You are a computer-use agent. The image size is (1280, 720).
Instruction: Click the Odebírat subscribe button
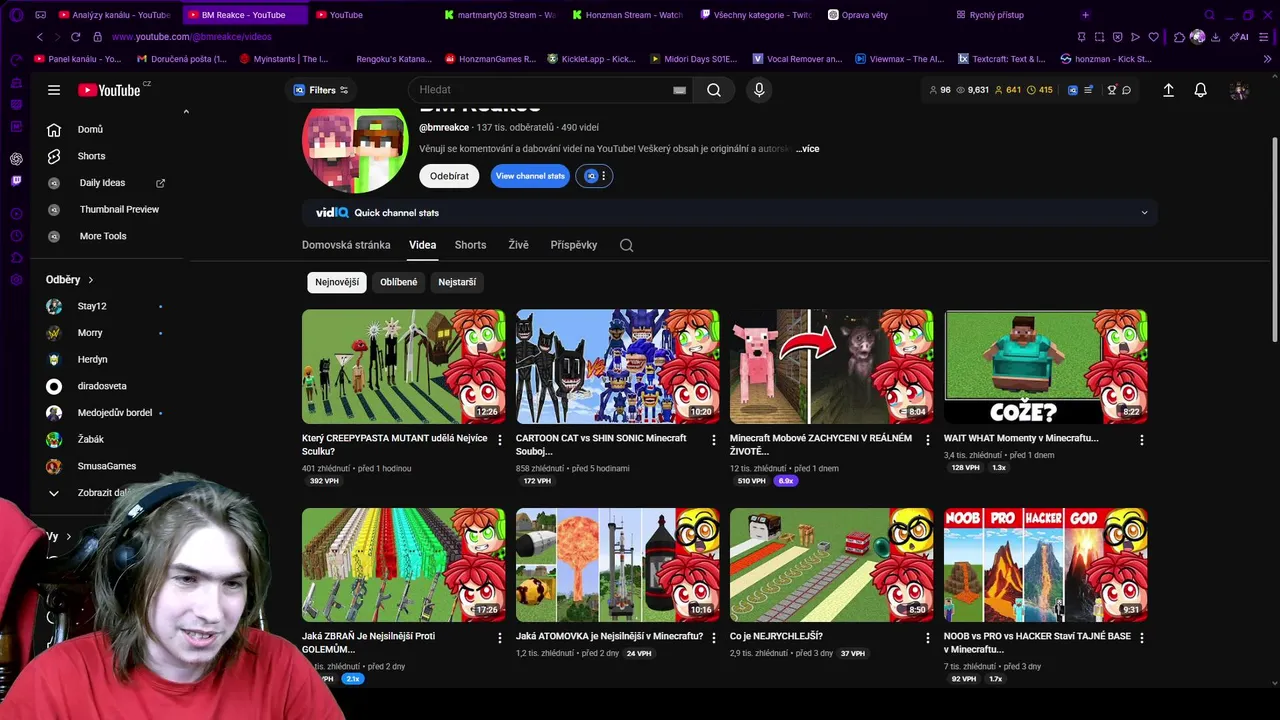pyautogui.click(x=449, y=176)
